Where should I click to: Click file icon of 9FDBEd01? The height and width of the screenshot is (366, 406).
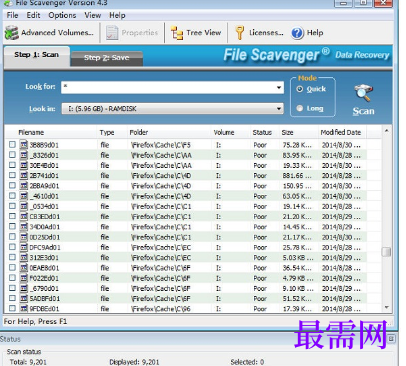[24, 309]
